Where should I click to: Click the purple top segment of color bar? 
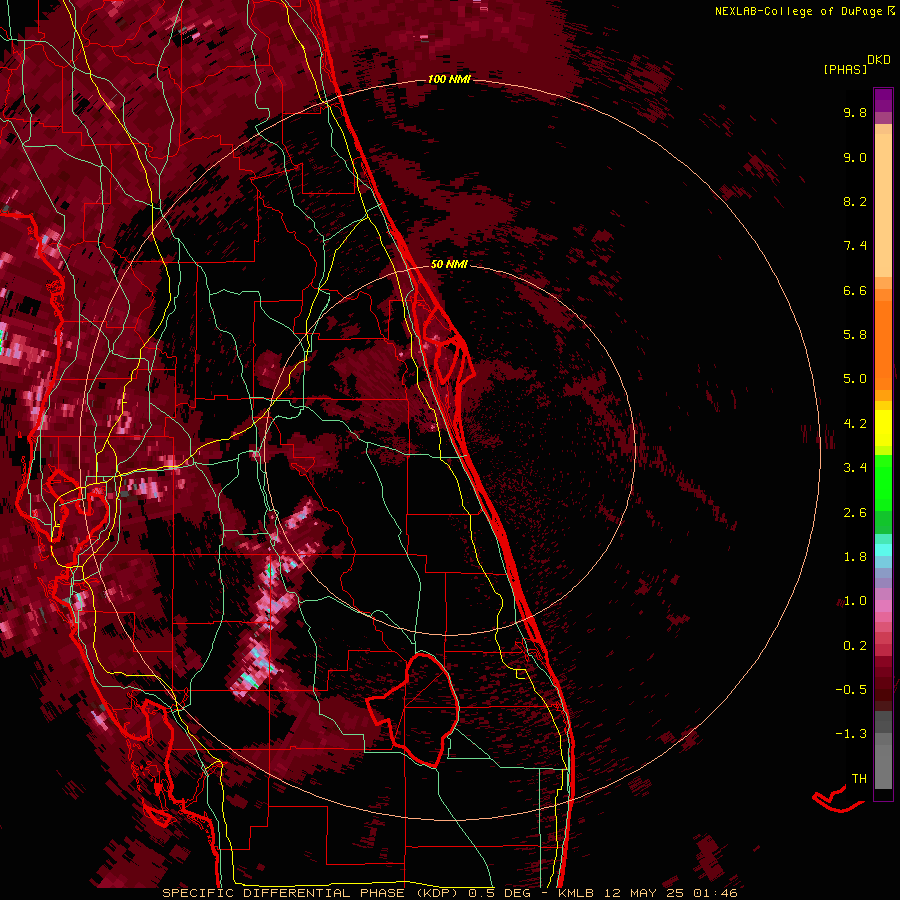[x=883, y=100]
